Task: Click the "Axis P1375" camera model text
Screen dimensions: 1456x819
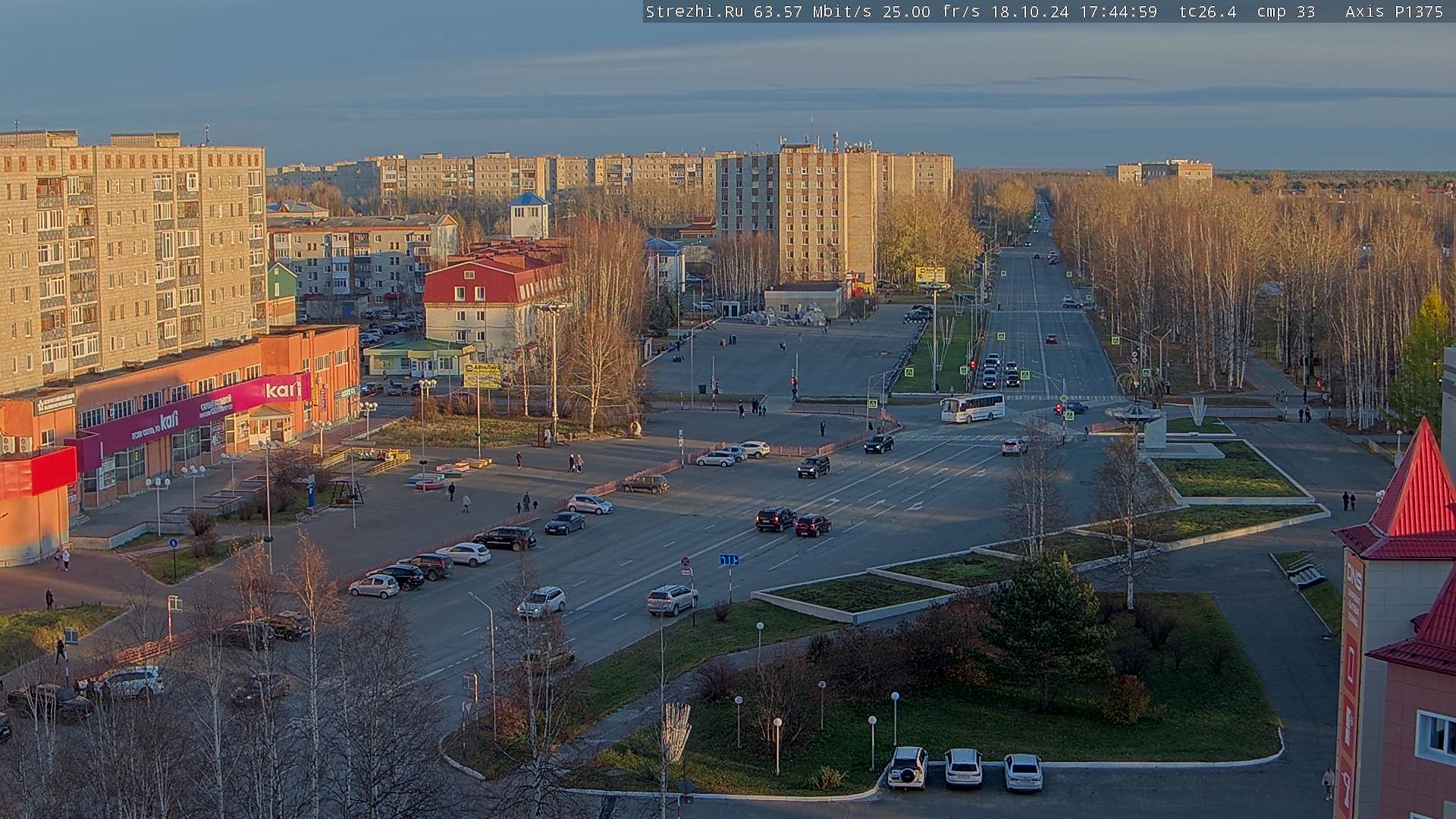Action: point(1395,11)
